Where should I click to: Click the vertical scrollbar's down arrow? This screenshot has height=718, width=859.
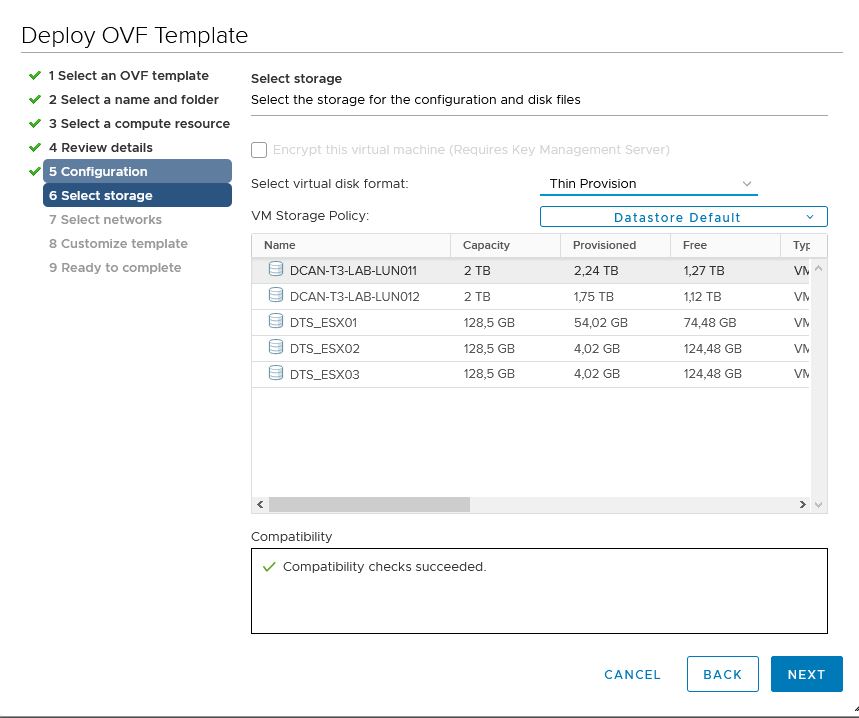[x=818, y=504]
